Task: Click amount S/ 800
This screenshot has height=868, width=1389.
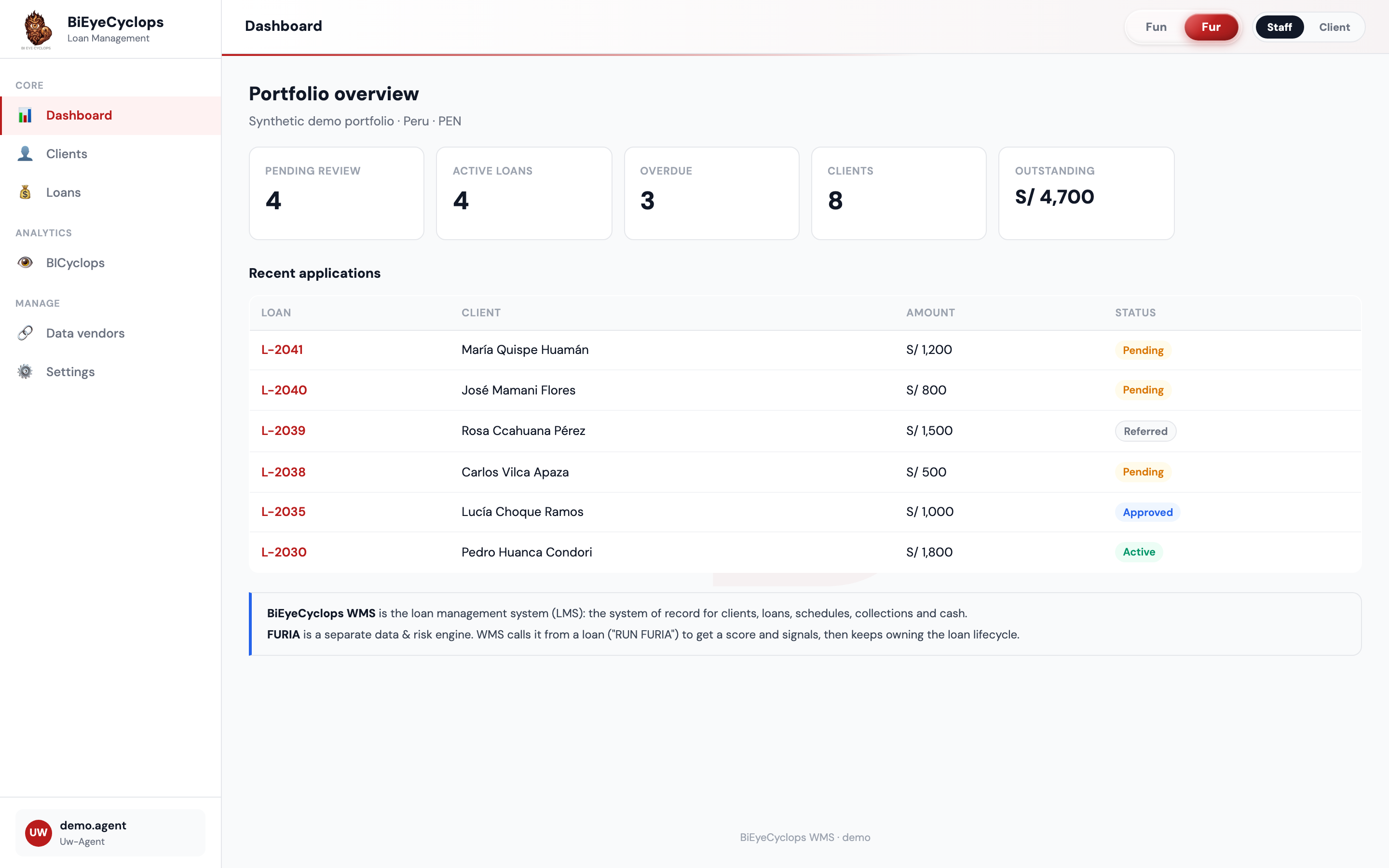Action: pos(926,391)
